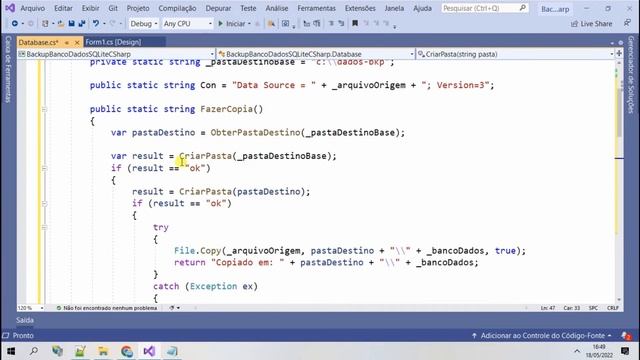Click the comment selected lines icon
This screenshot has width=640, height=360.
tap(331, 24)
